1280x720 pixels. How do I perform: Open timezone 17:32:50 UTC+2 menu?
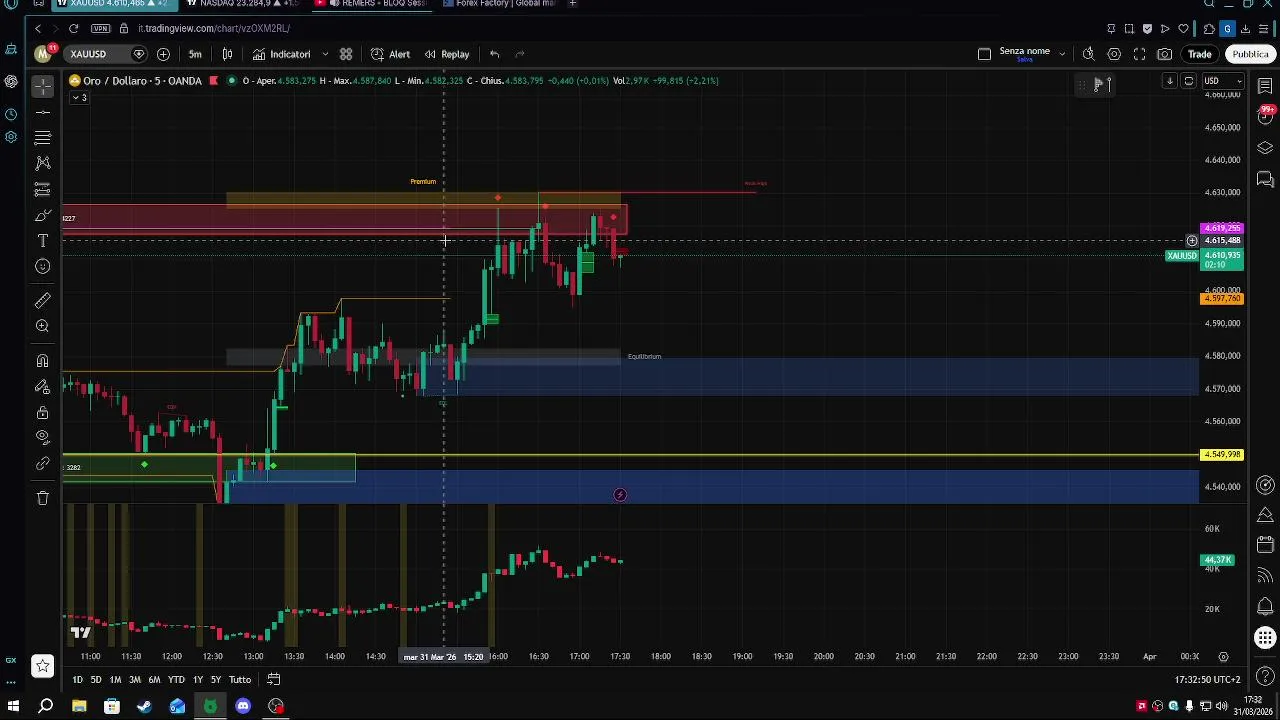pyautogui.click(x=1209, y=680)
